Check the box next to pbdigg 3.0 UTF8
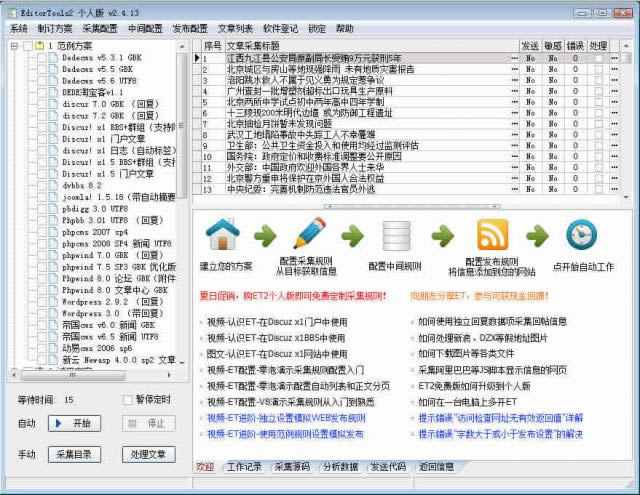640x495 pixels. pos(42,209)
